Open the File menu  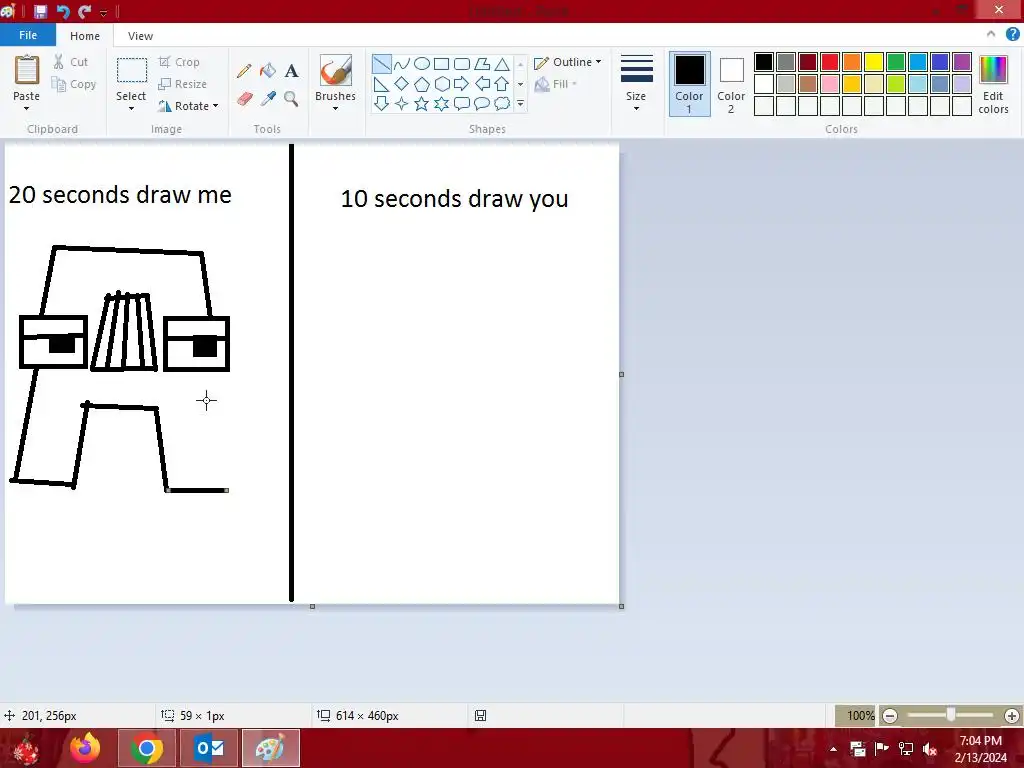27,35
